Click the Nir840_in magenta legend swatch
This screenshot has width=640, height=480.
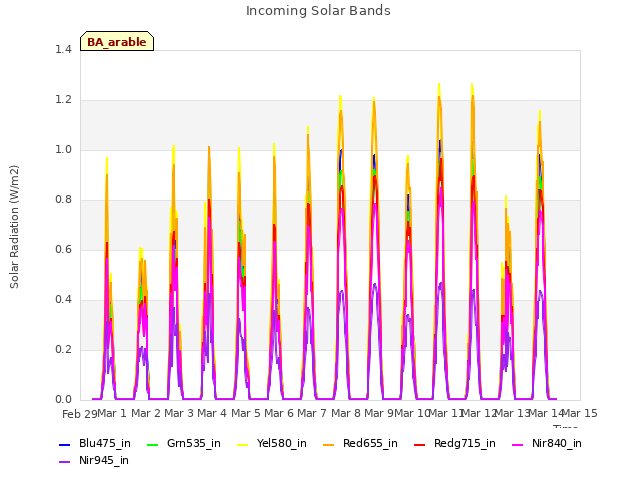518,444
